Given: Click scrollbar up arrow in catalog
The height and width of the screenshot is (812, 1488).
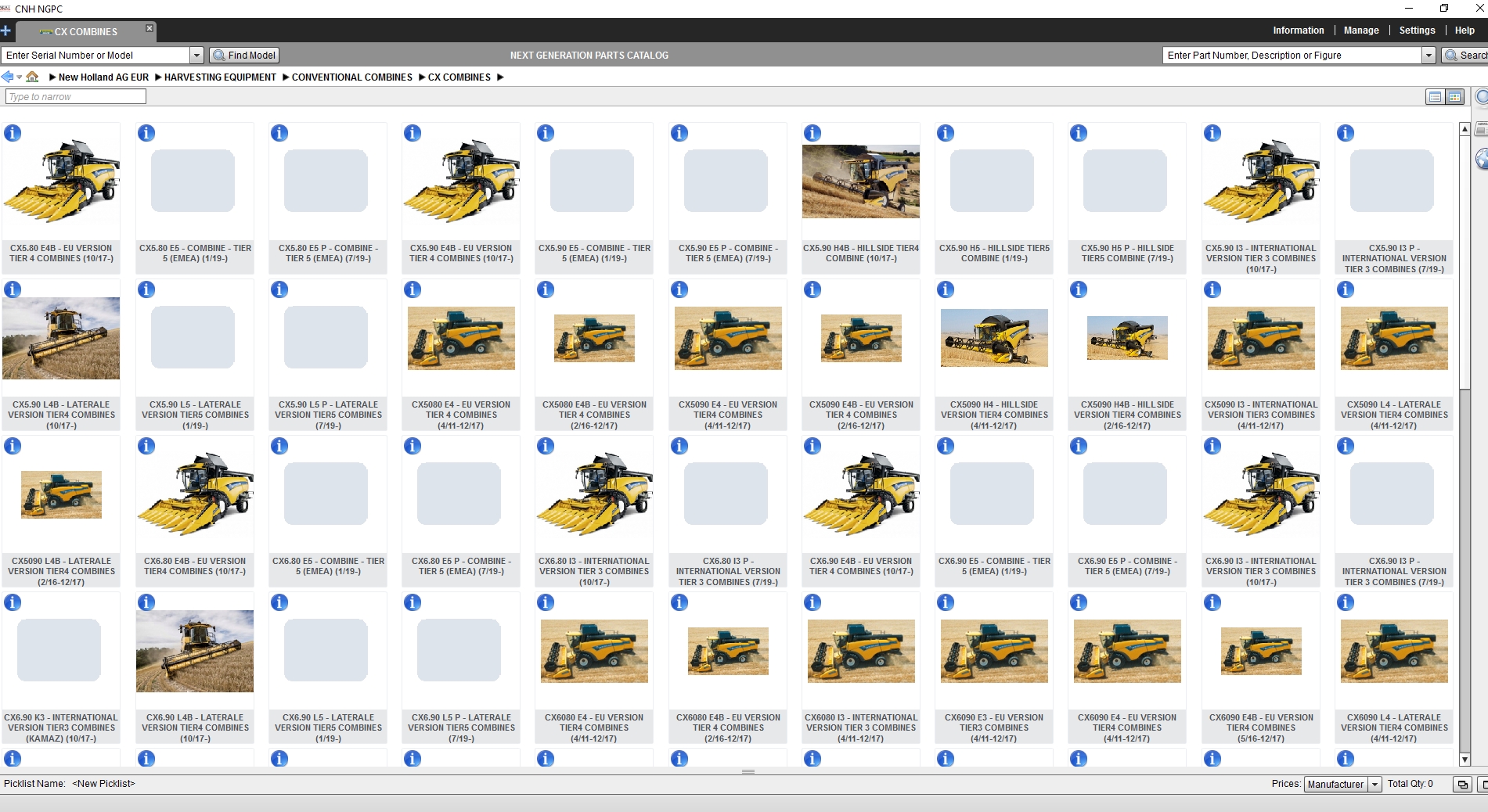Looking at the screenshot, I should 1465,129.
